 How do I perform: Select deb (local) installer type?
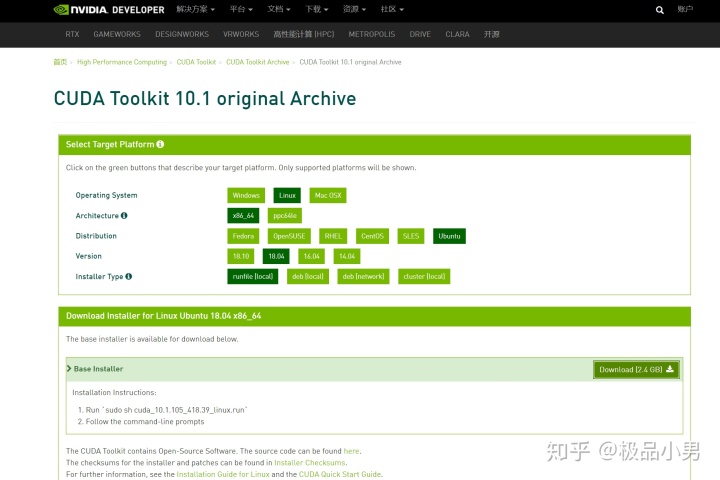(x=308, y=276)
